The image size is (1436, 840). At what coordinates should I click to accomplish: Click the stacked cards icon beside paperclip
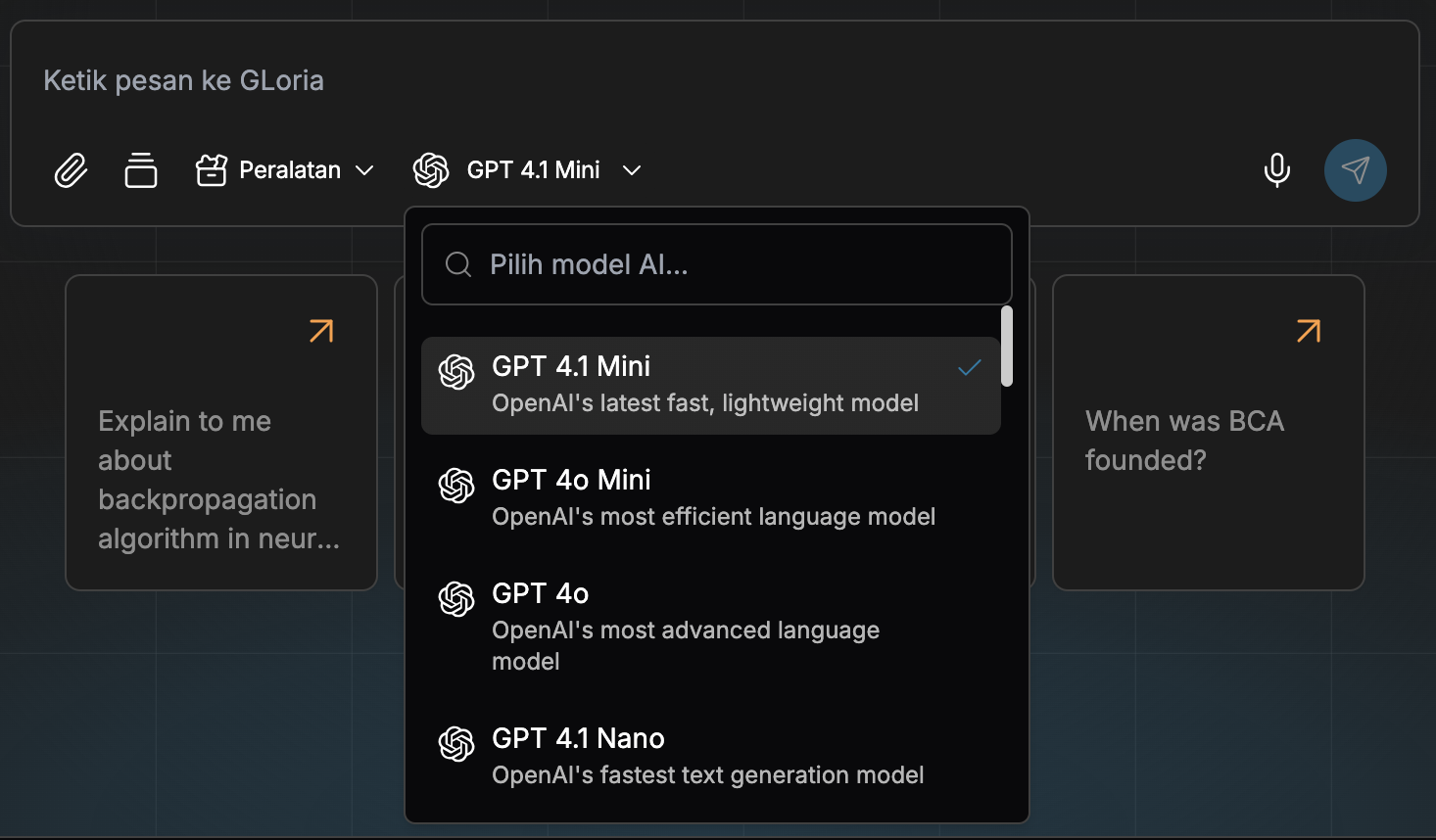click(141, 170)
